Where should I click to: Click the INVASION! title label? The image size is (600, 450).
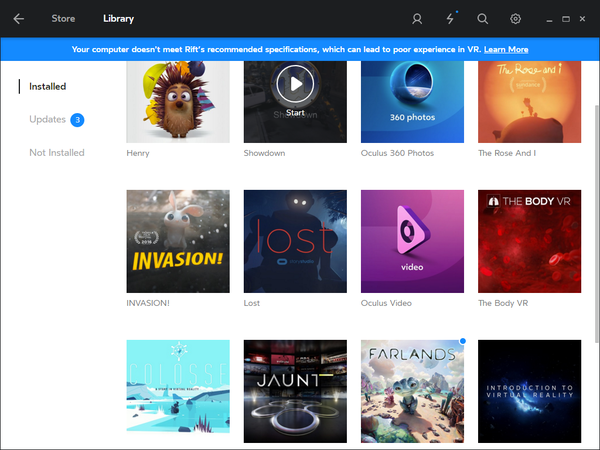coord(148,303)
